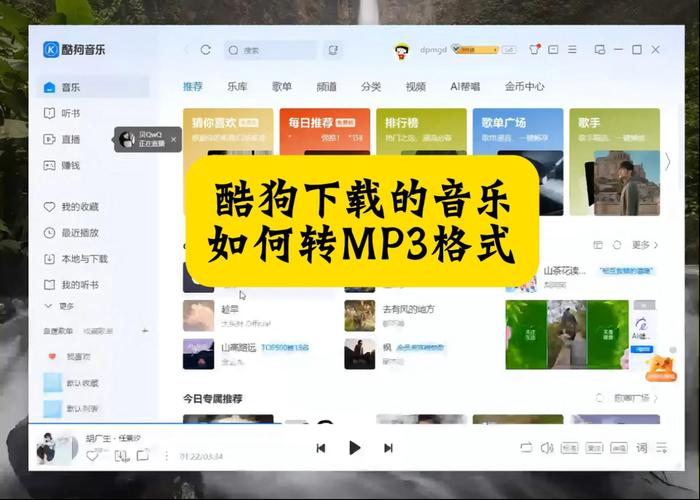This screenshot has height=500, width=700.
Task: Show next cards with right chevron
Action: tap(667, 162)
